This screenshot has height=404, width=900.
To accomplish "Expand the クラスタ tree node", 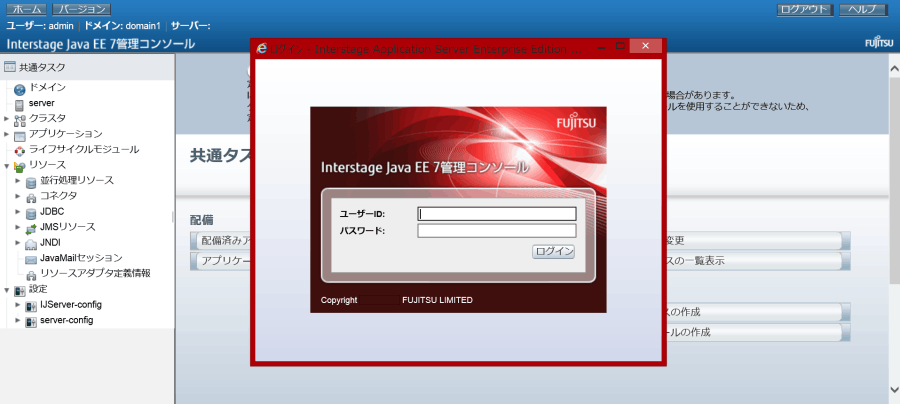I will tap(6, 119).
